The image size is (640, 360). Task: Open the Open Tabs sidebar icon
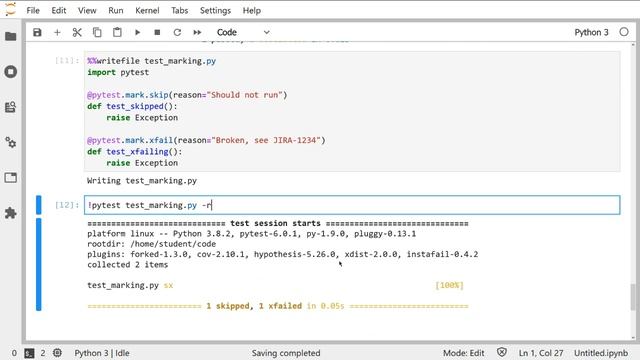11,178
